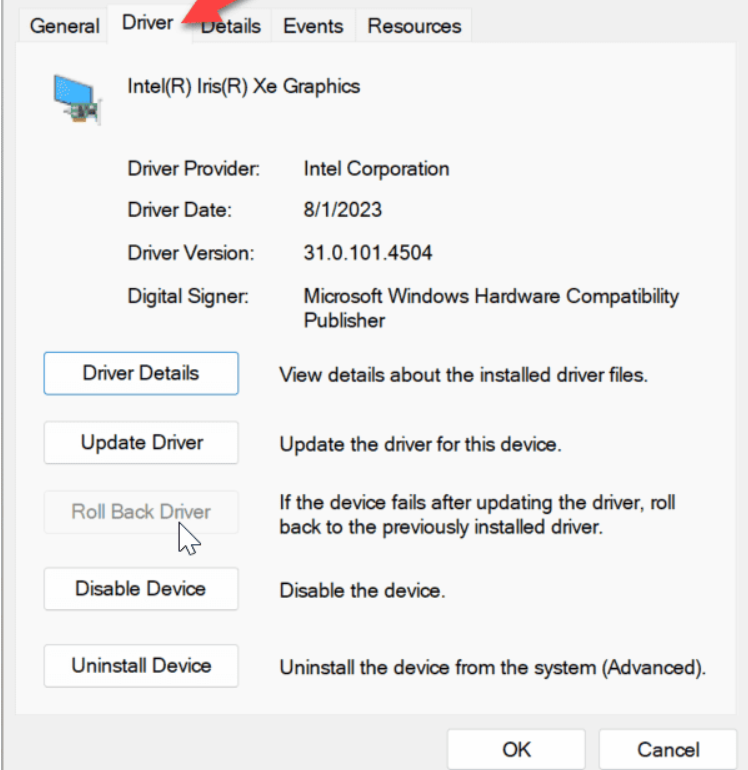The width and height of the screenshot is (748, 770).
Task: Click 'Disable the device.' description
Action: pos(362,590)
